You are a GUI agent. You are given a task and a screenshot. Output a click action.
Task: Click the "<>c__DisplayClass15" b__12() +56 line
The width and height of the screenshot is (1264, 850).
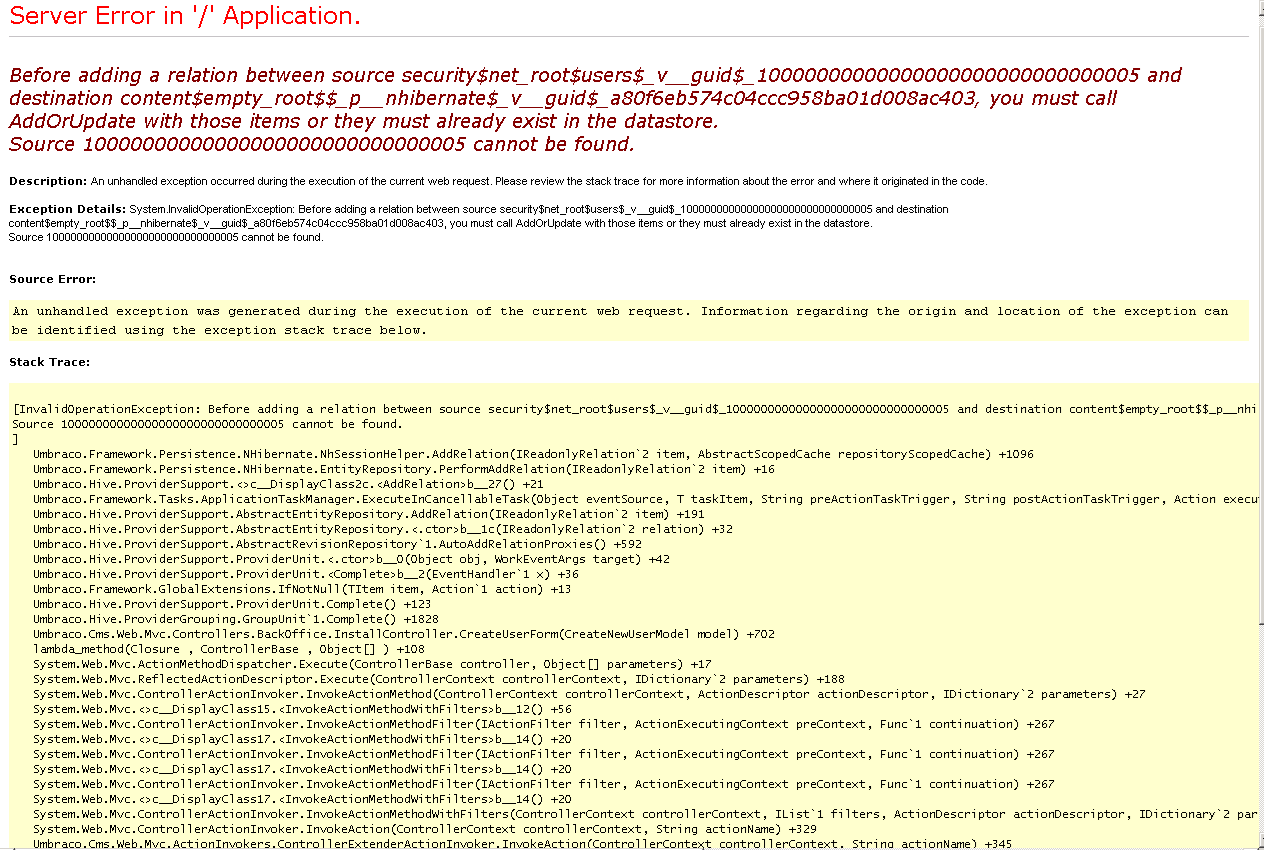click(302, 709)
